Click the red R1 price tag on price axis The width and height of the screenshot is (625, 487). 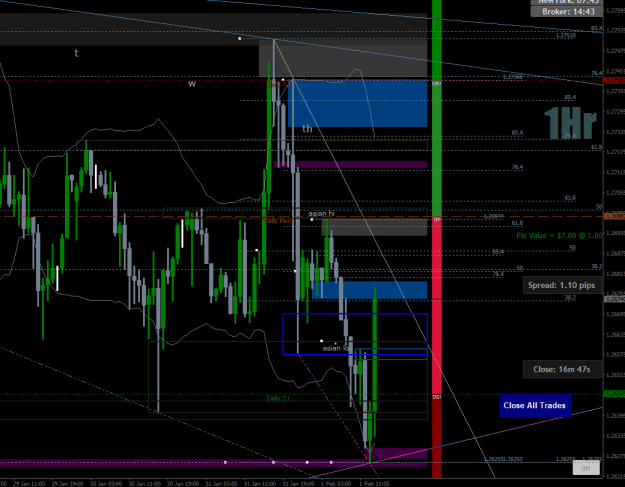[614, 81]
